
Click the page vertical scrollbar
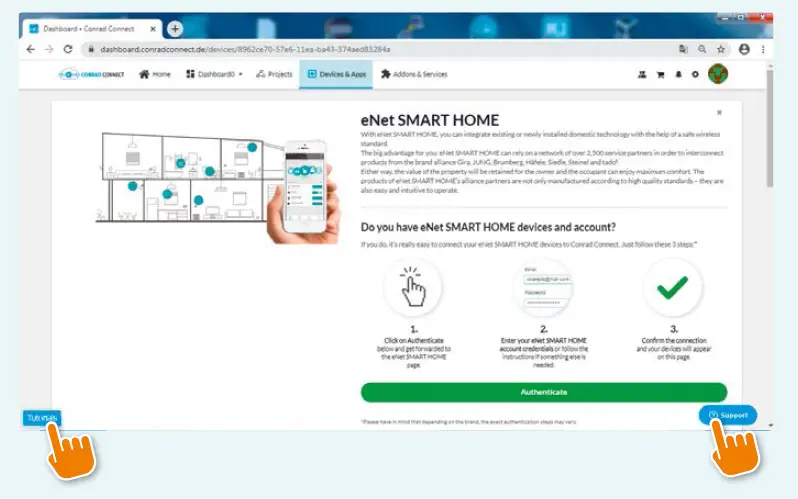coord(770,128)
